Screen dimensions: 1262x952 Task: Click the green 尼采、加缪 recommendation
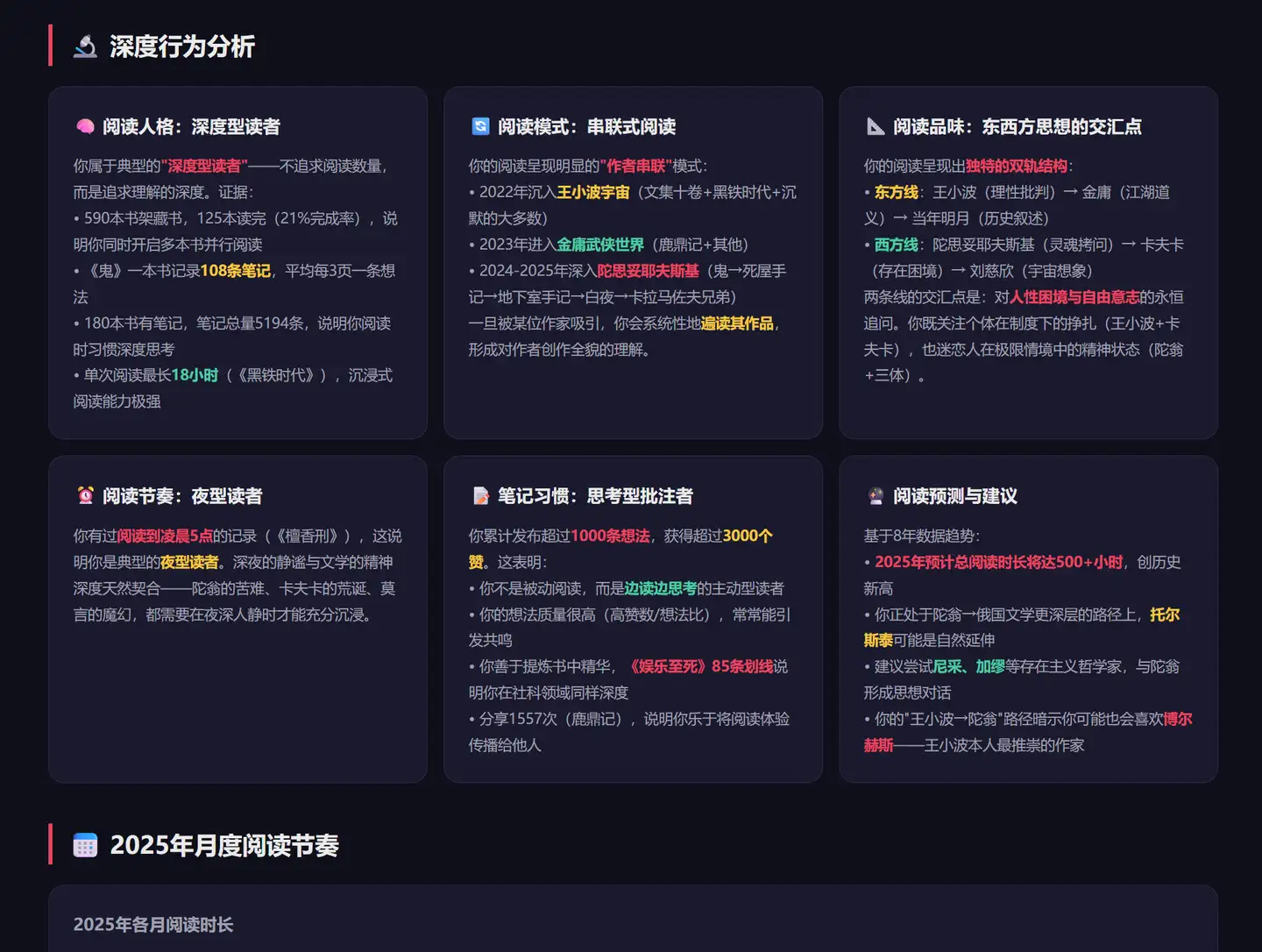click(969, 666)
